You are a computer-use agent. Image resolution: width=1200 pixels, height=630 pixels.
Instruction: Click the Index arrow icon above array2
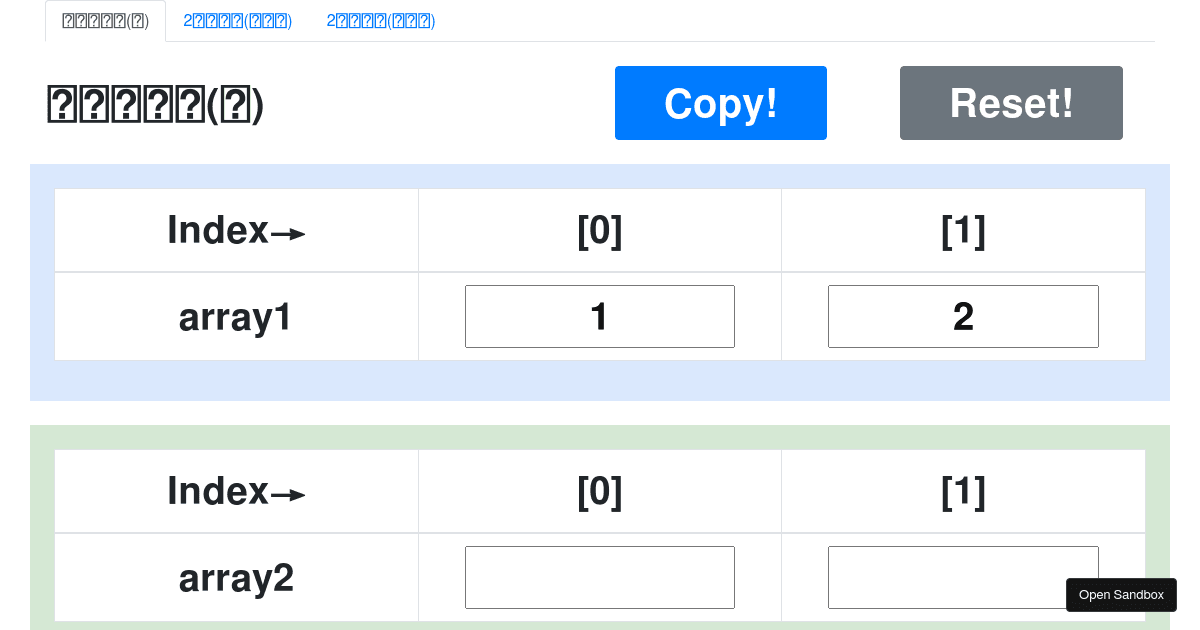[288, 496]
